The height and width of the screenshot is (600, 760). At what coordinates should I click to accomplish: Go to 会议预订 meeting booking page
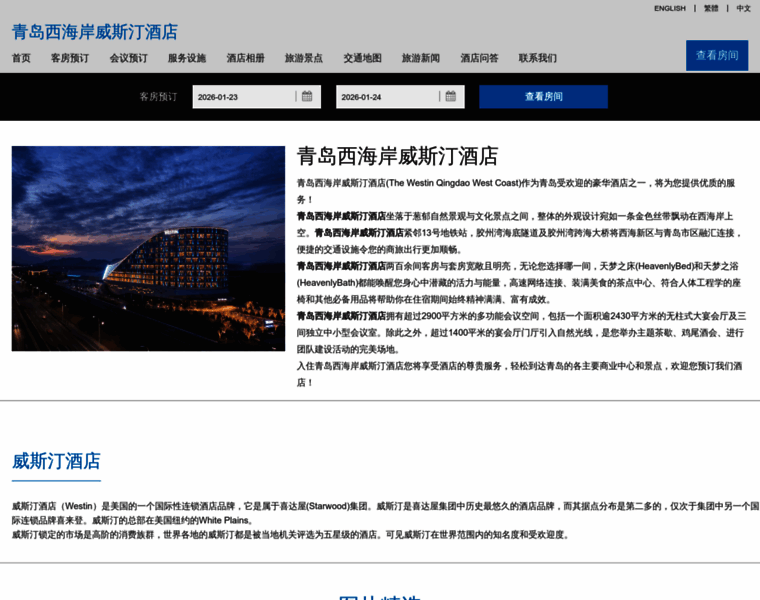[x=128, y=58]
